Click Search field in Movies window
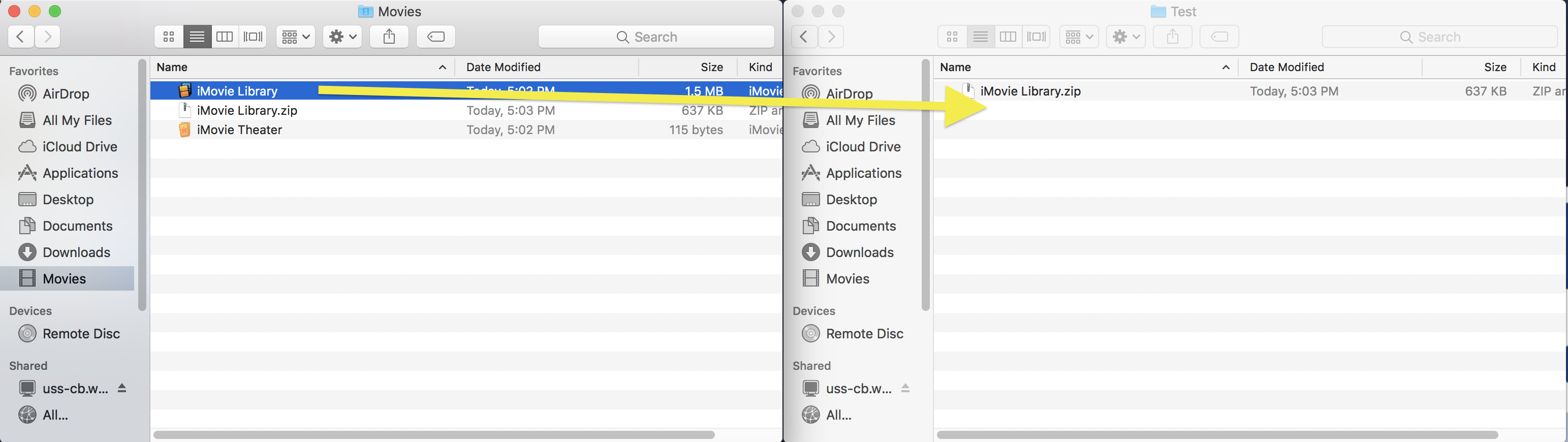 656,37
